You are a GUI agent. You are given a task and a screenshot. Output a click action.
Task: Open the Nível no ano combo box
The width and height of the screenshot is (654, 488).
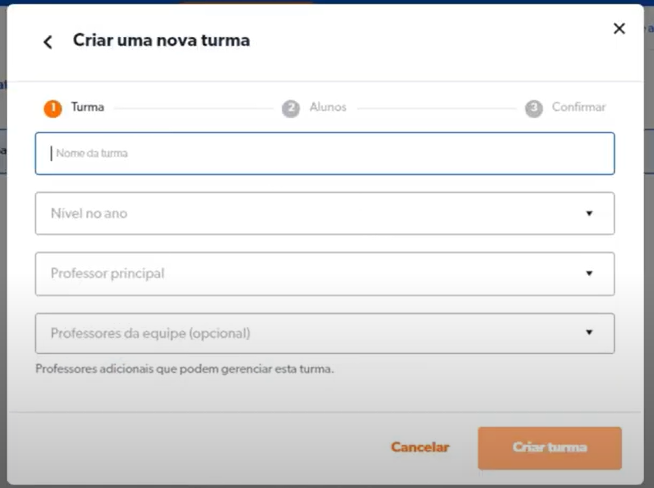tap(310, 213)
